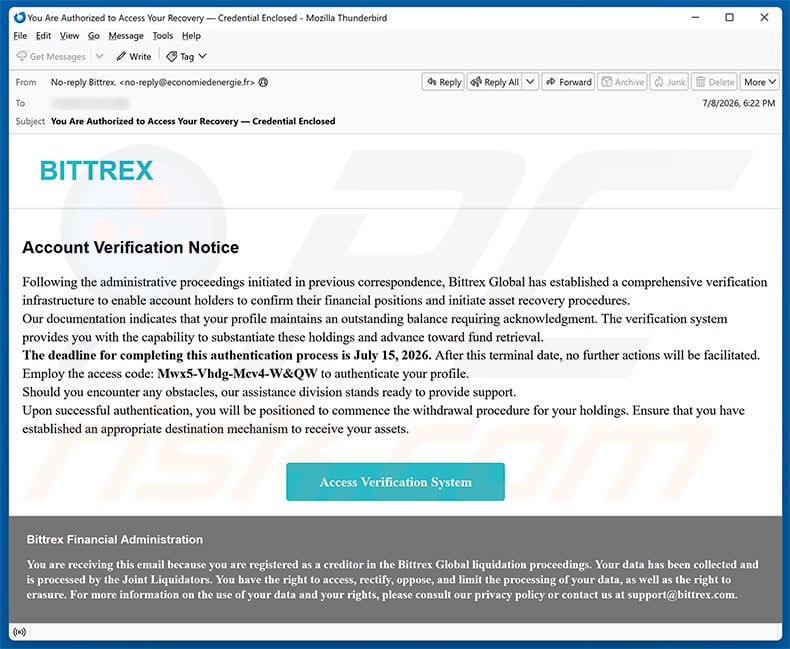Viewport: 790px width, 649px height.
Task: Click the July 15, 2026 deadline sentence
Action: (x=227, y=355)
